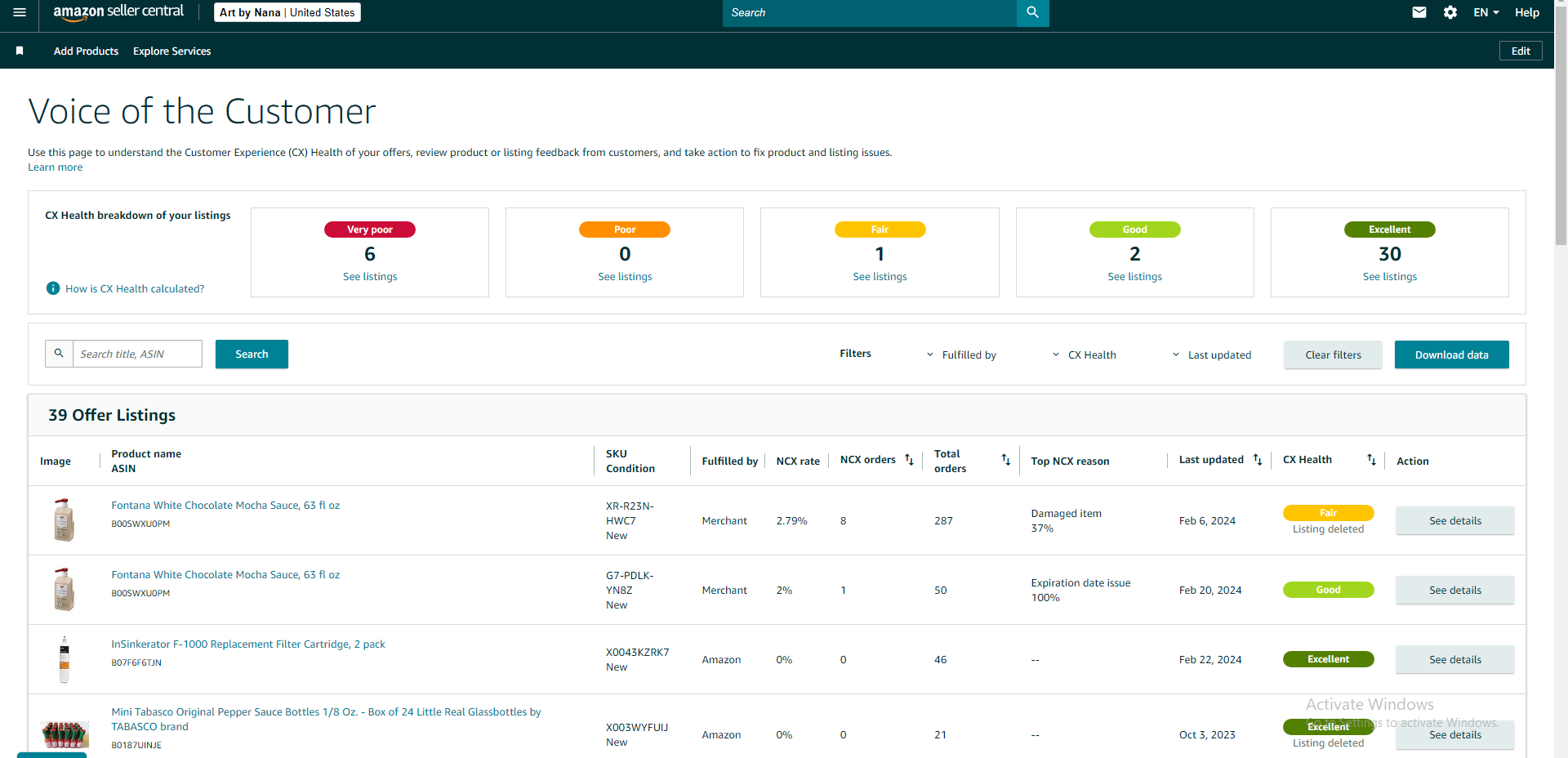The image size is (1568, 758).
Task: Click the Good badge in the Feb 20 row
Action: [1328, 590]
